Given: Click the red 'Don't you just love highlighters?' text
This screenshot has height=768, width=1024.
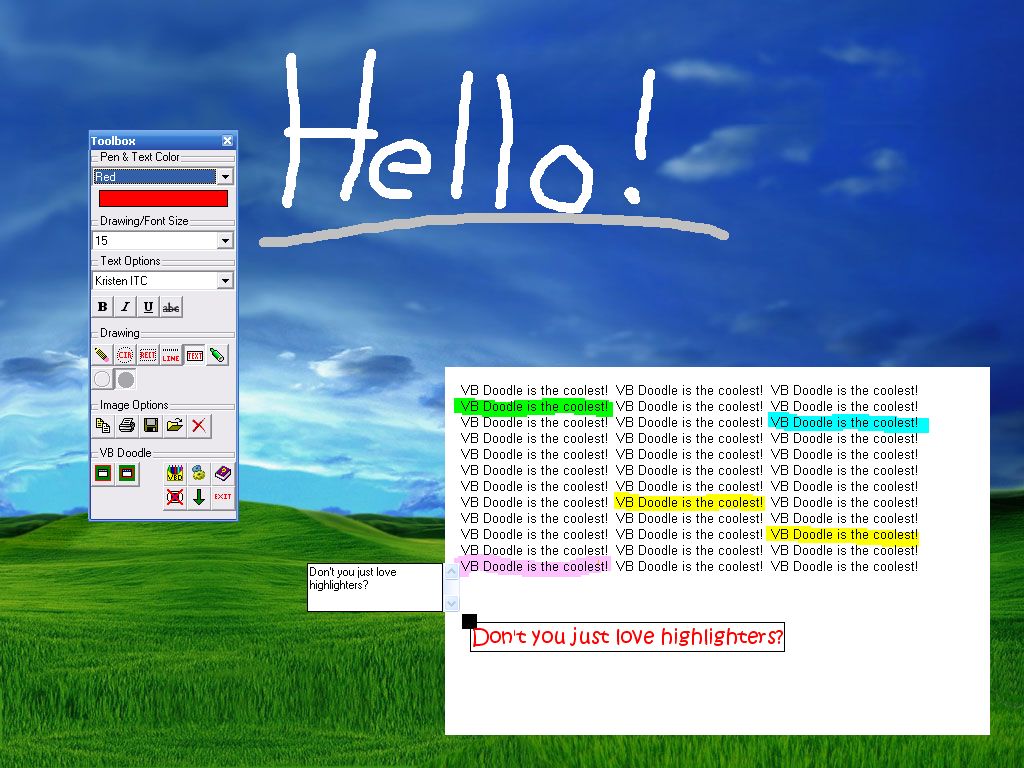Looking at the screenshot, I should coord(627,637).
